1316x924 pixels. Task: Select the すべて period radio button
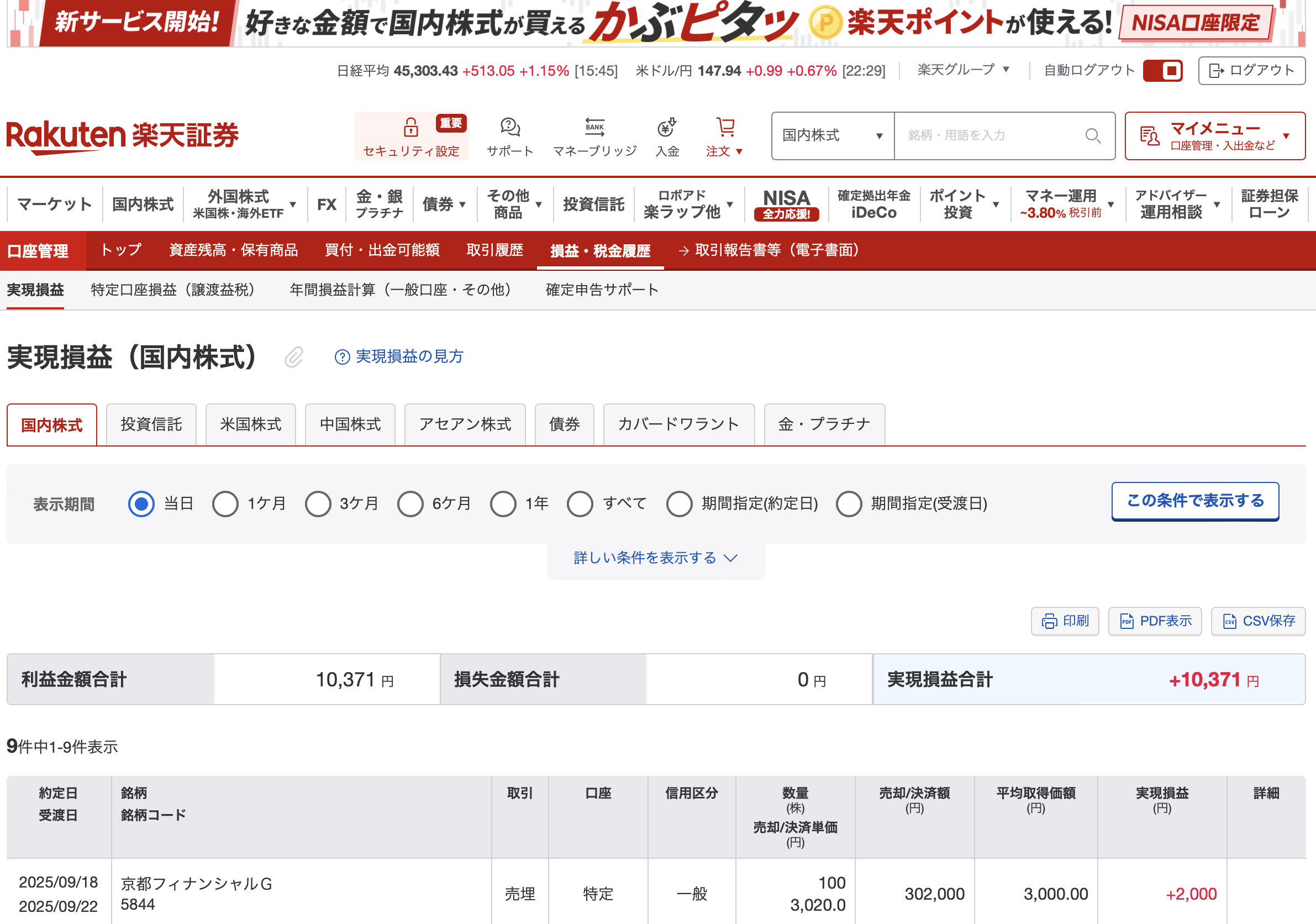(x=580, y=504)
